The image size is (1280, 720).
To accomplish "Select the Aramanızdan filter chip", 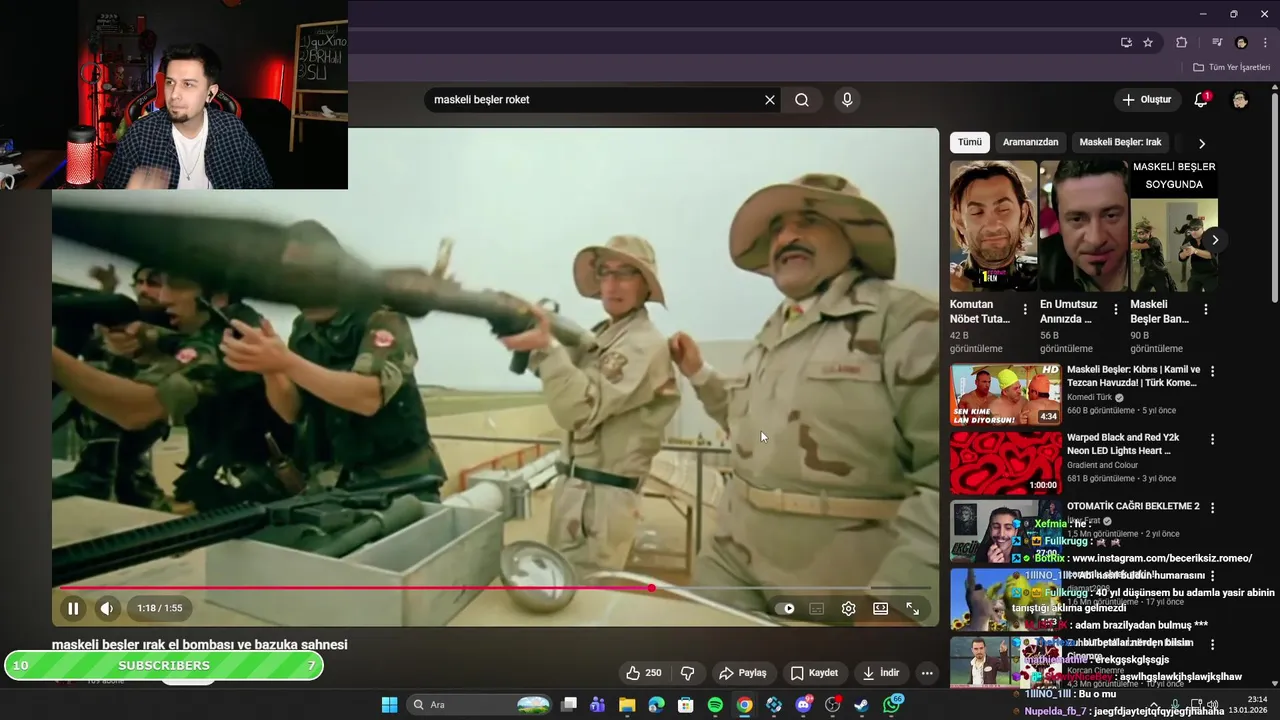I will (x=1030, y=142).
